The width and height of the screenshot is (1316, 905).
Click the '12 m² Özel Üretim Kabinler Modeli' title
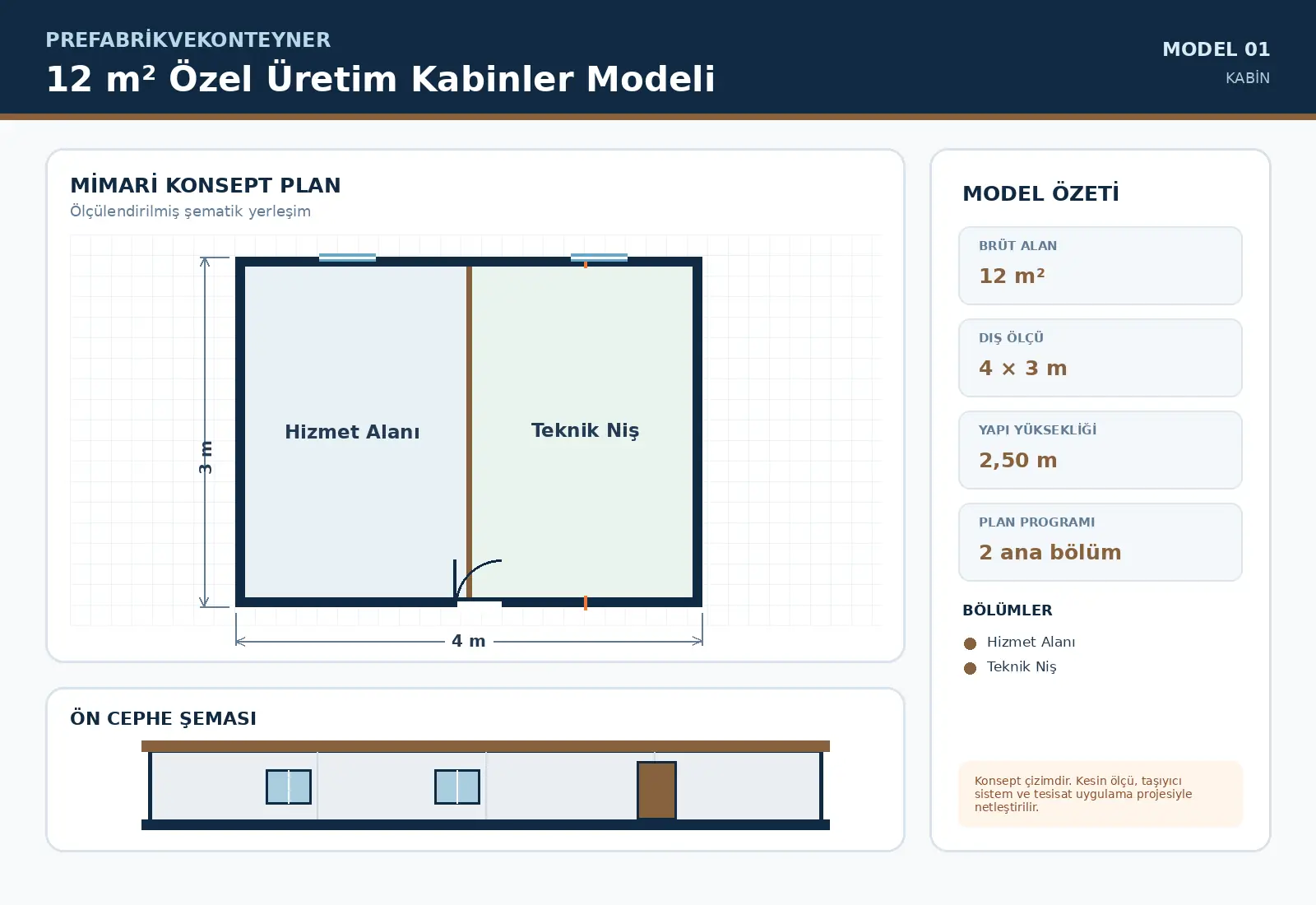(x=380, y=79)
